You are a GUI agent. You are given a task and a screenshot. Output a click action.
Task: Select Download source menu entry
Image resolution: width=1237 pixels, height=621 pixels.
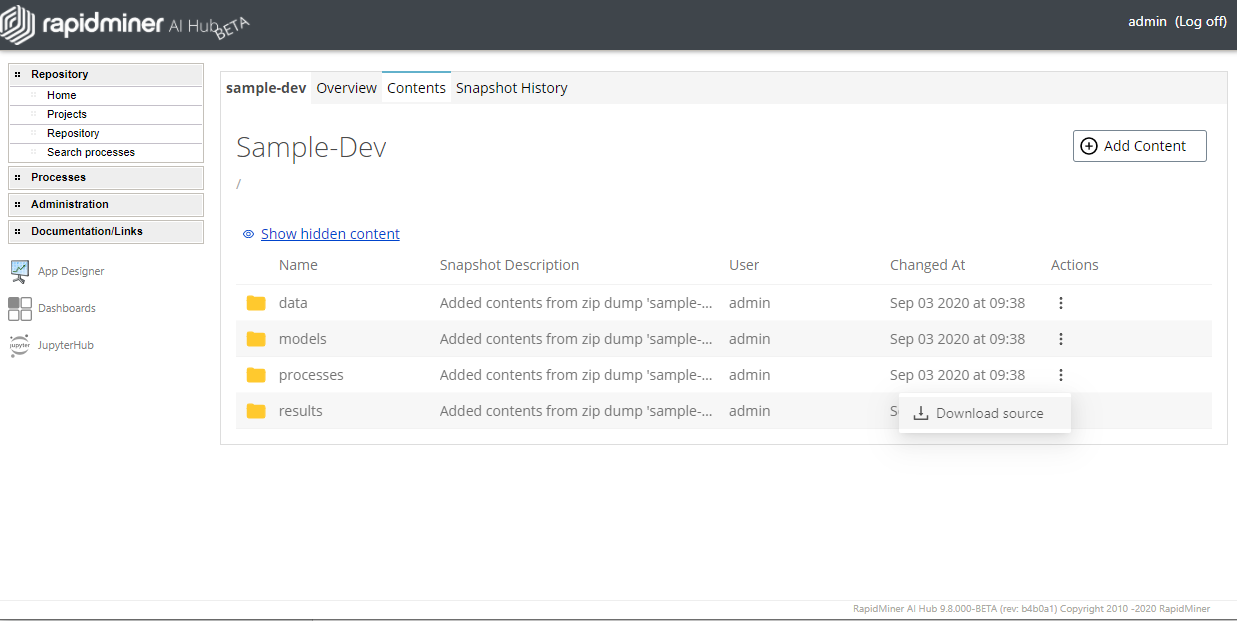pyautogui.click(x=985, y=413)
